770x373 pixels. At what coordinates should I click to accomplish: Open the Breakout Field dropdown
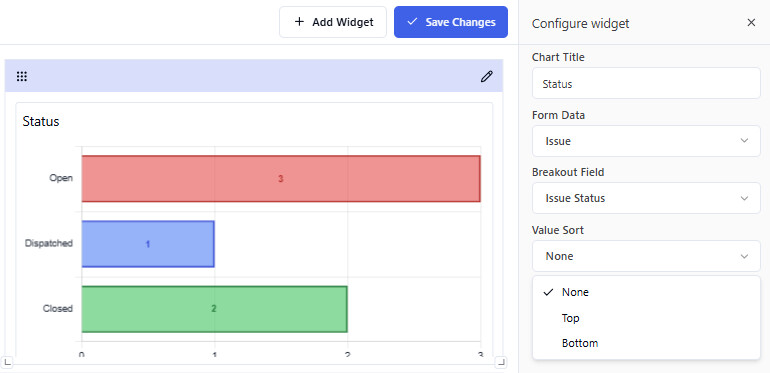tap(646, 198)
